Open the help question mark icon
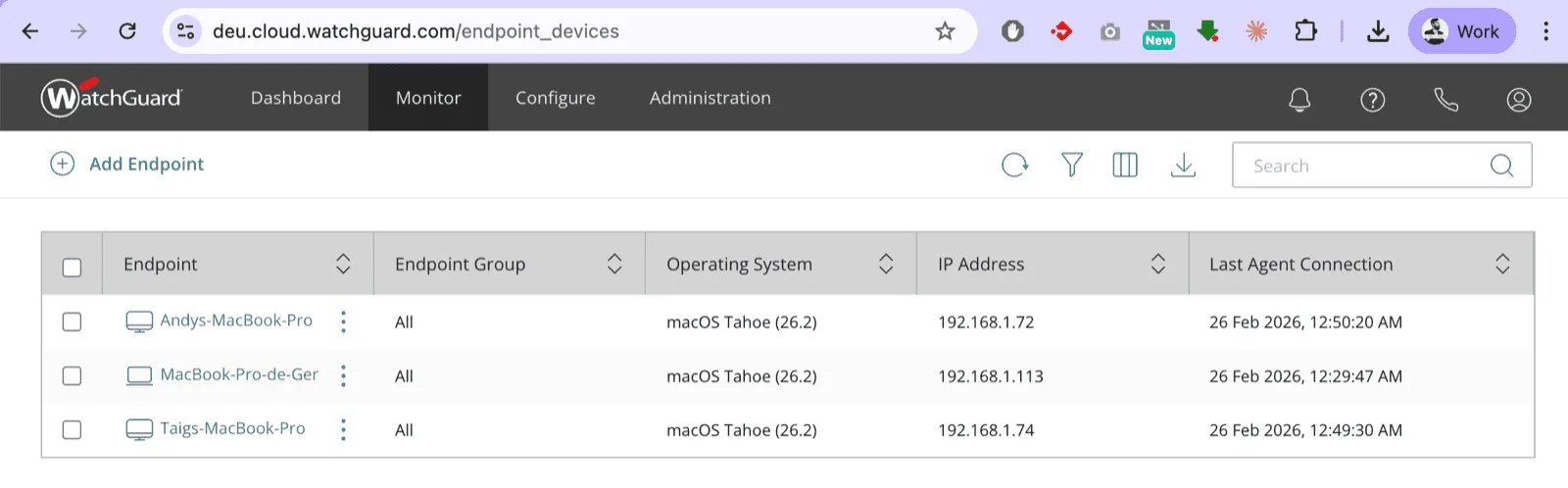Viewport: 1568px width, 488px height. coord(1373,99)
